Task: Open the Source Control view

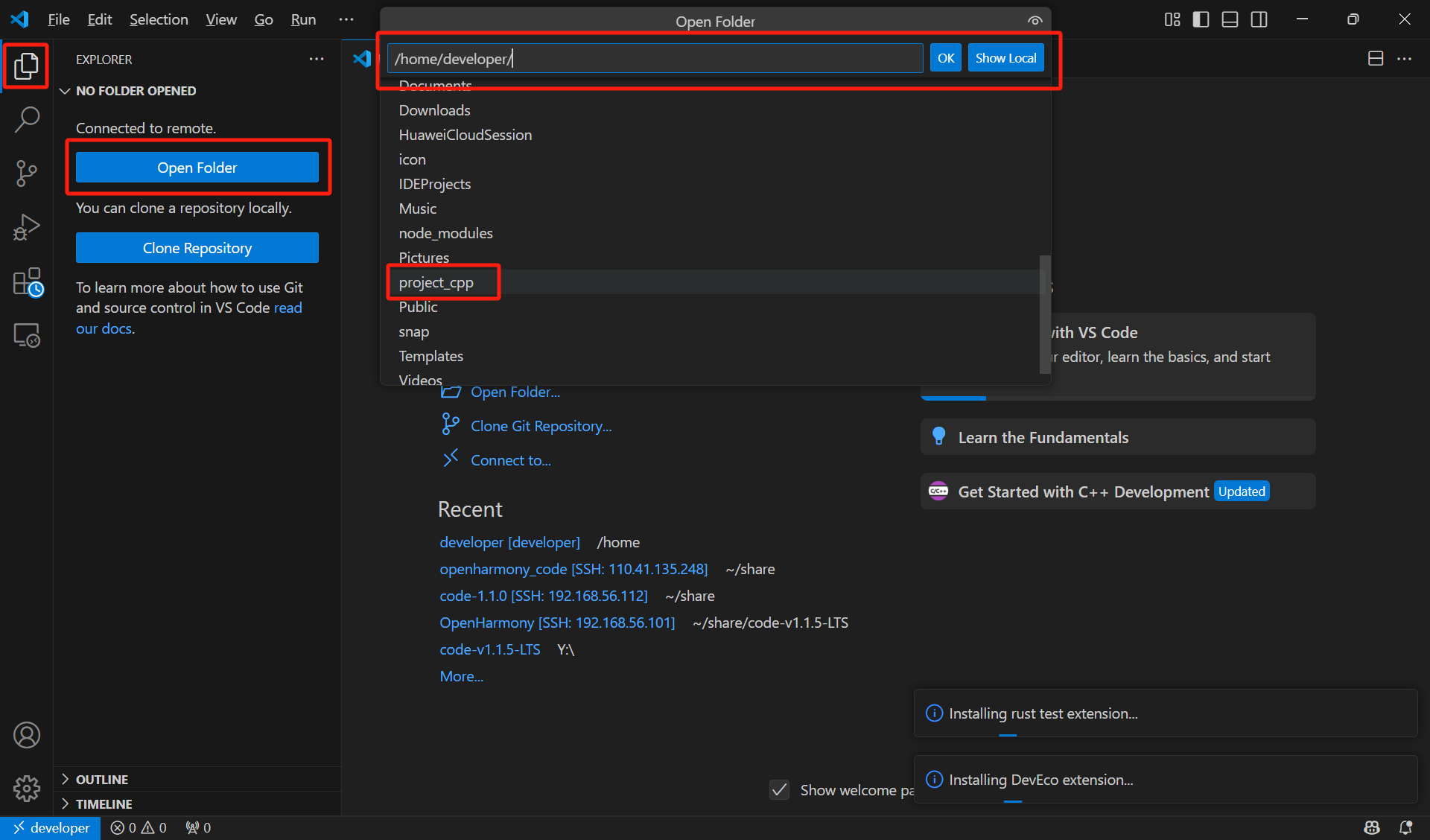Action: 27,173
